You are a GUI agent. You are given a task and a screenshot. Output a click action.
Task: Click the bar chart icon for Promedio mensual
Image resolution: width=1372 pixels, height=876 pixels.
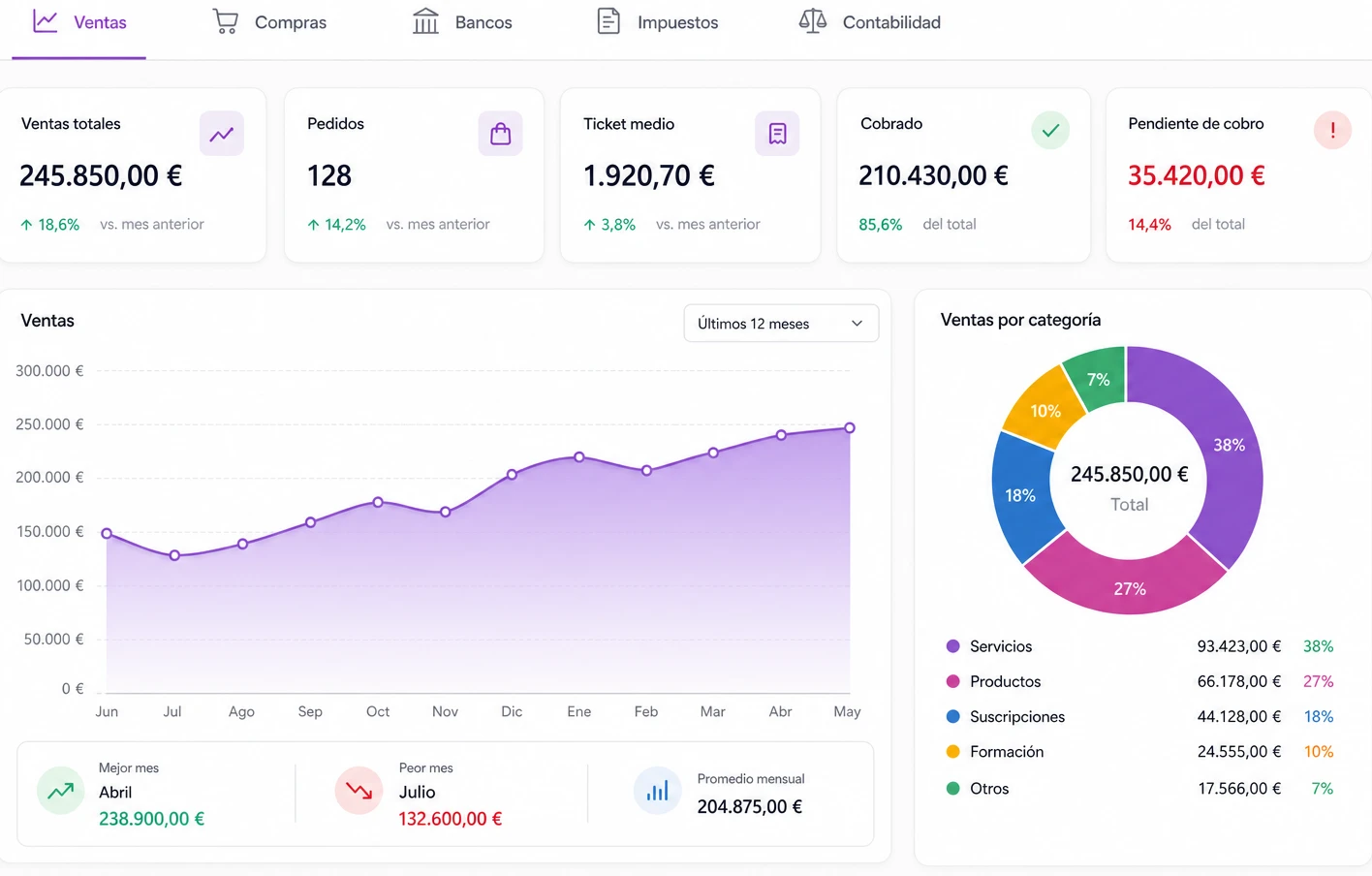[x=658, y=791]
